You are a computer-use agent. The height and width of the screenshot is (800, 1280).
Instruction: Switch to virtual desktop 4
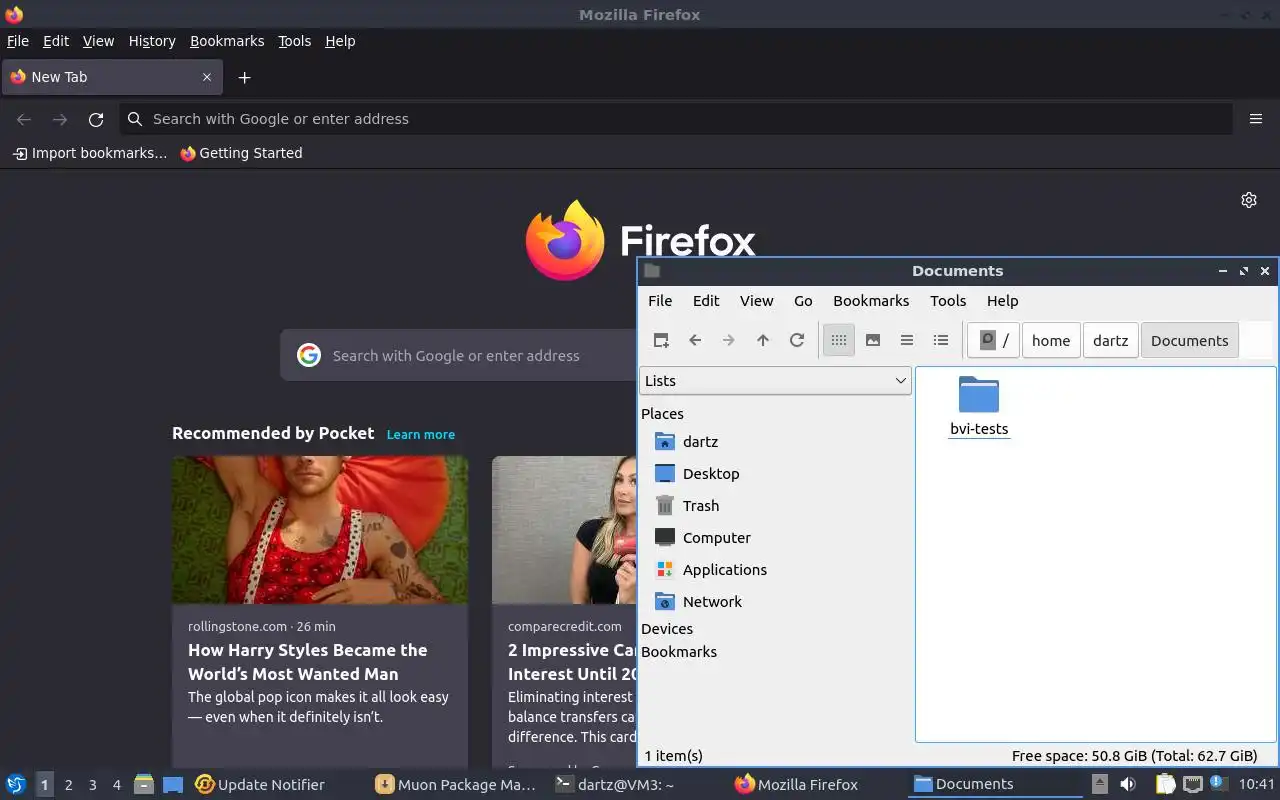point(117,785)
